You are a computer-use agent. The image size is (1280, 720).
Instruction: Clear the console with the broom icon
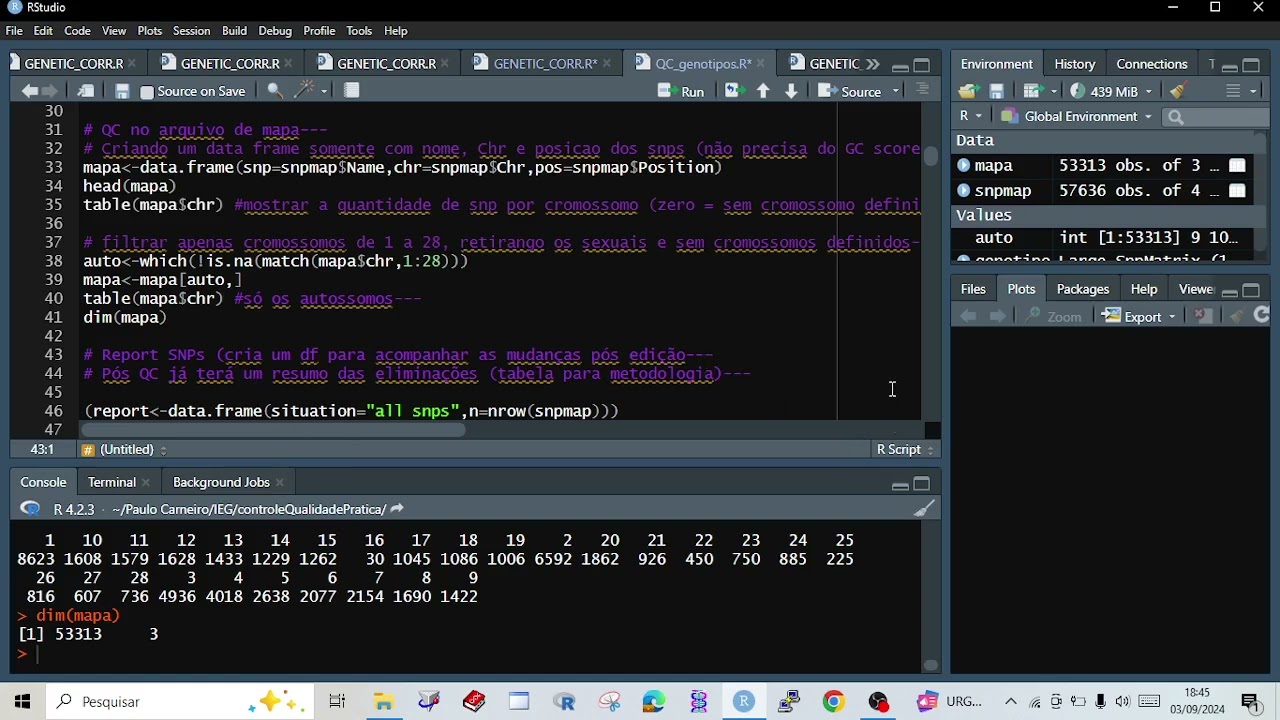click(x=924, y=509)
